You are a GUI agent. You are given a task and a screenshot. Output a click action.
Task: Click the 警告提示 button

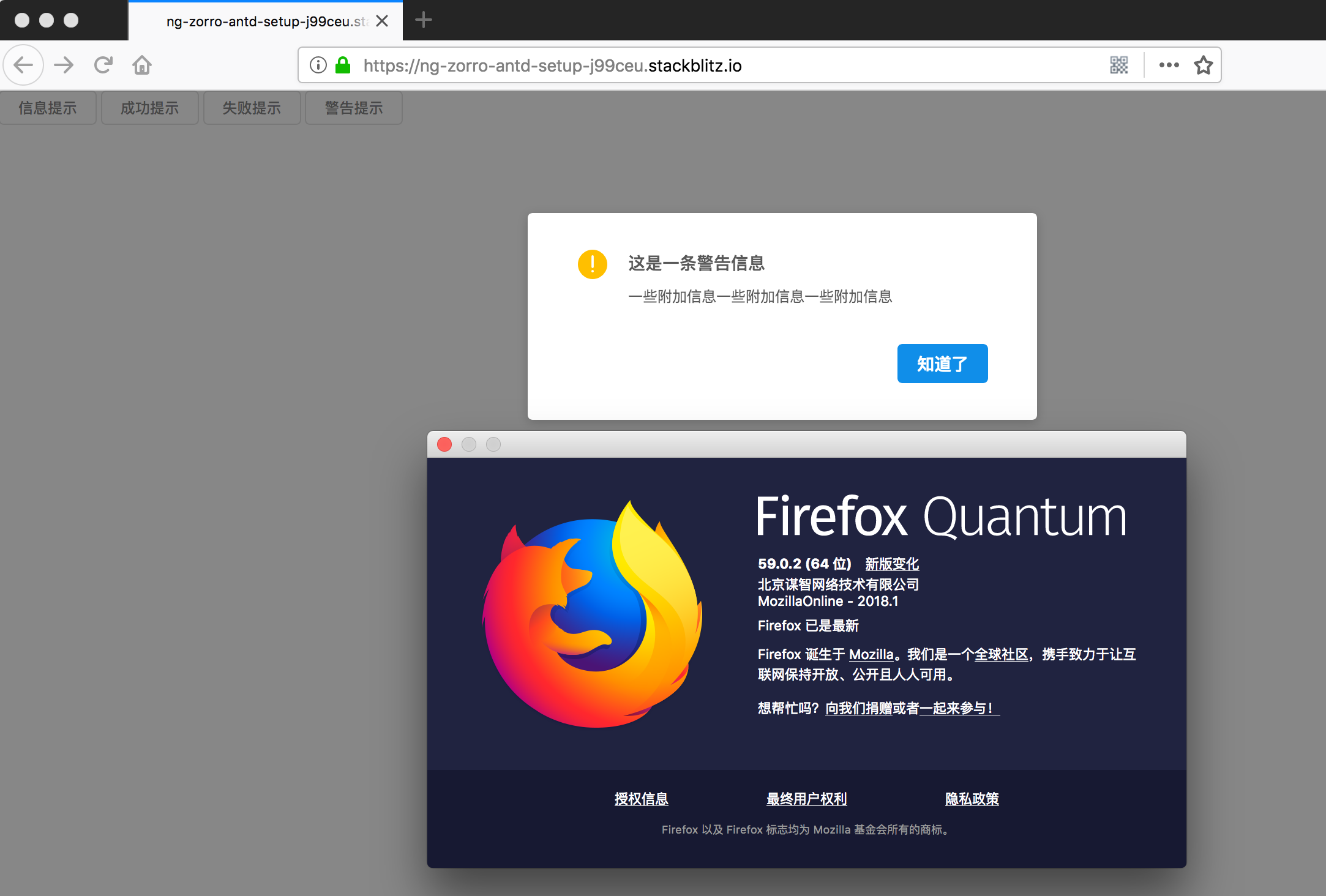pyautogui.click(x=353, y=108)
